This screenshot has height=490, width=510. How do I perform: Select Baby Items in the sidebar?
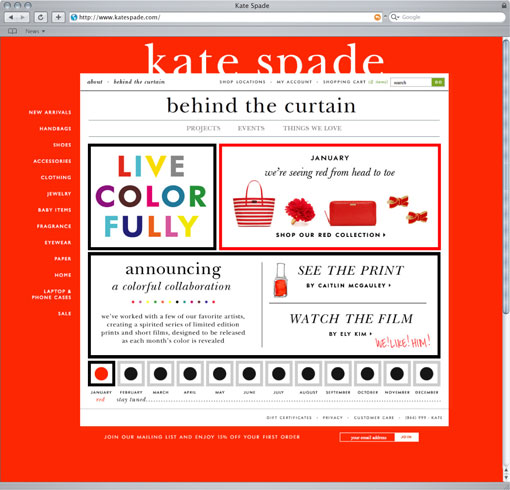[54, 210]
